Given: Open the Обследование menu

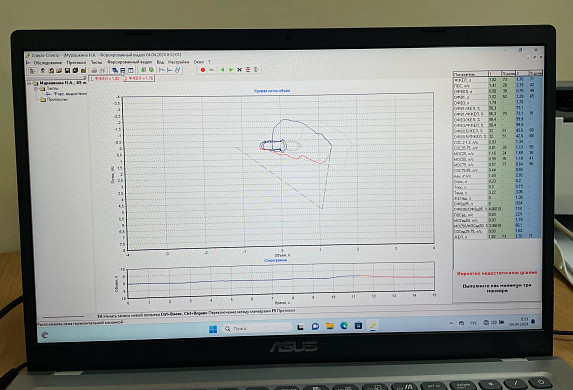Looking at the screenshot, I should coord(48,63).
